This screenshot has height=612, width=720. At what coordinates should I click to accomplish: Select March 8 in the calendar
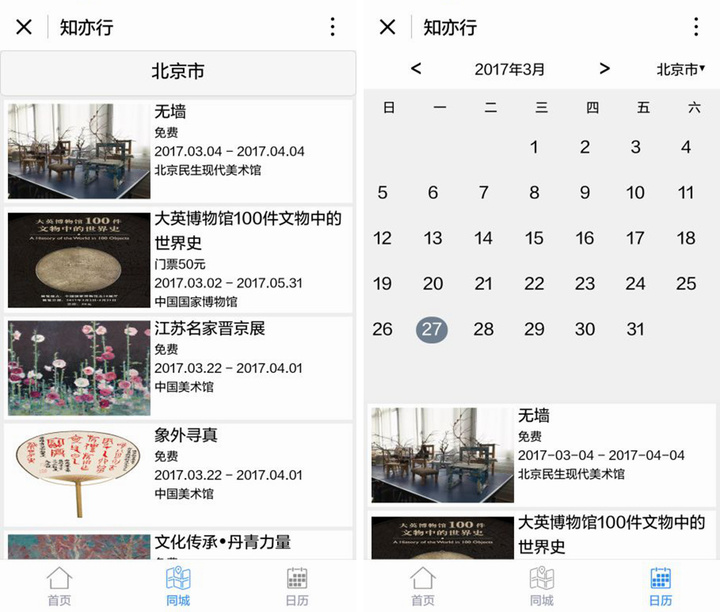click(534, 193)
